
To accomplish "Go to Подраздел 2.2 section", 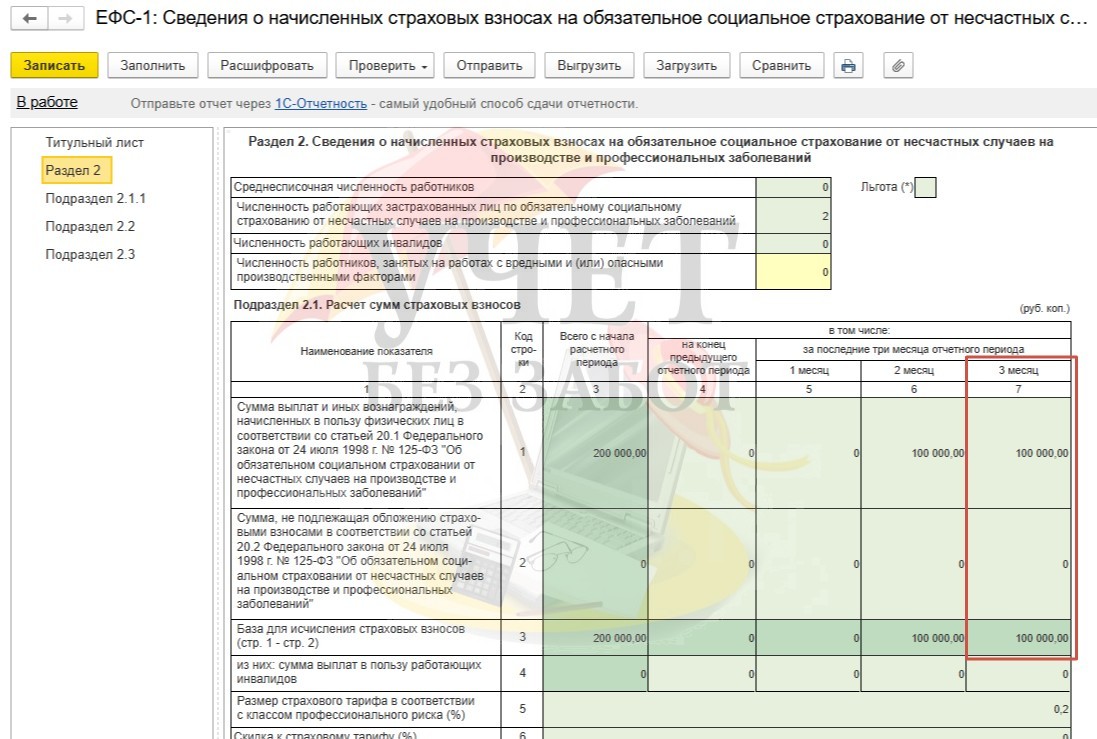I will point(90,227).
